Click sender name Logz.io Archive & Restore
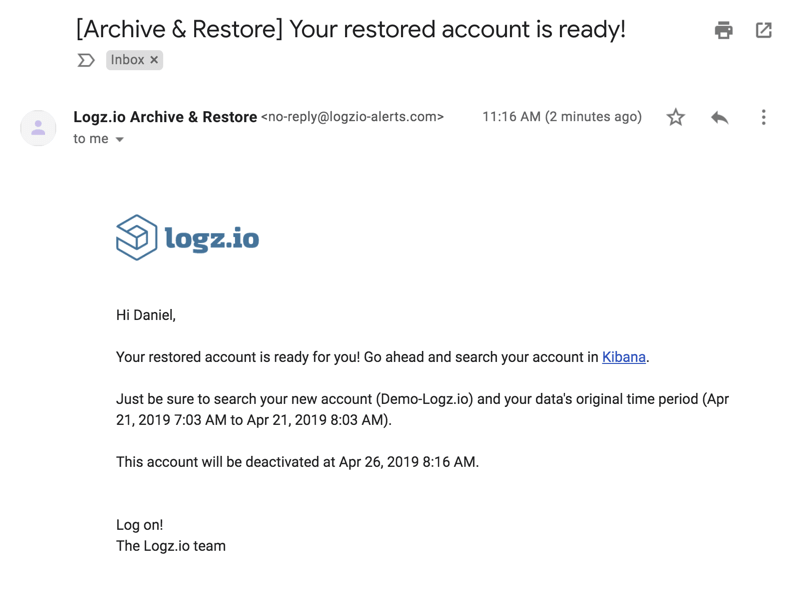This screenshot has width=786, height=597. [x=165, y=117]
